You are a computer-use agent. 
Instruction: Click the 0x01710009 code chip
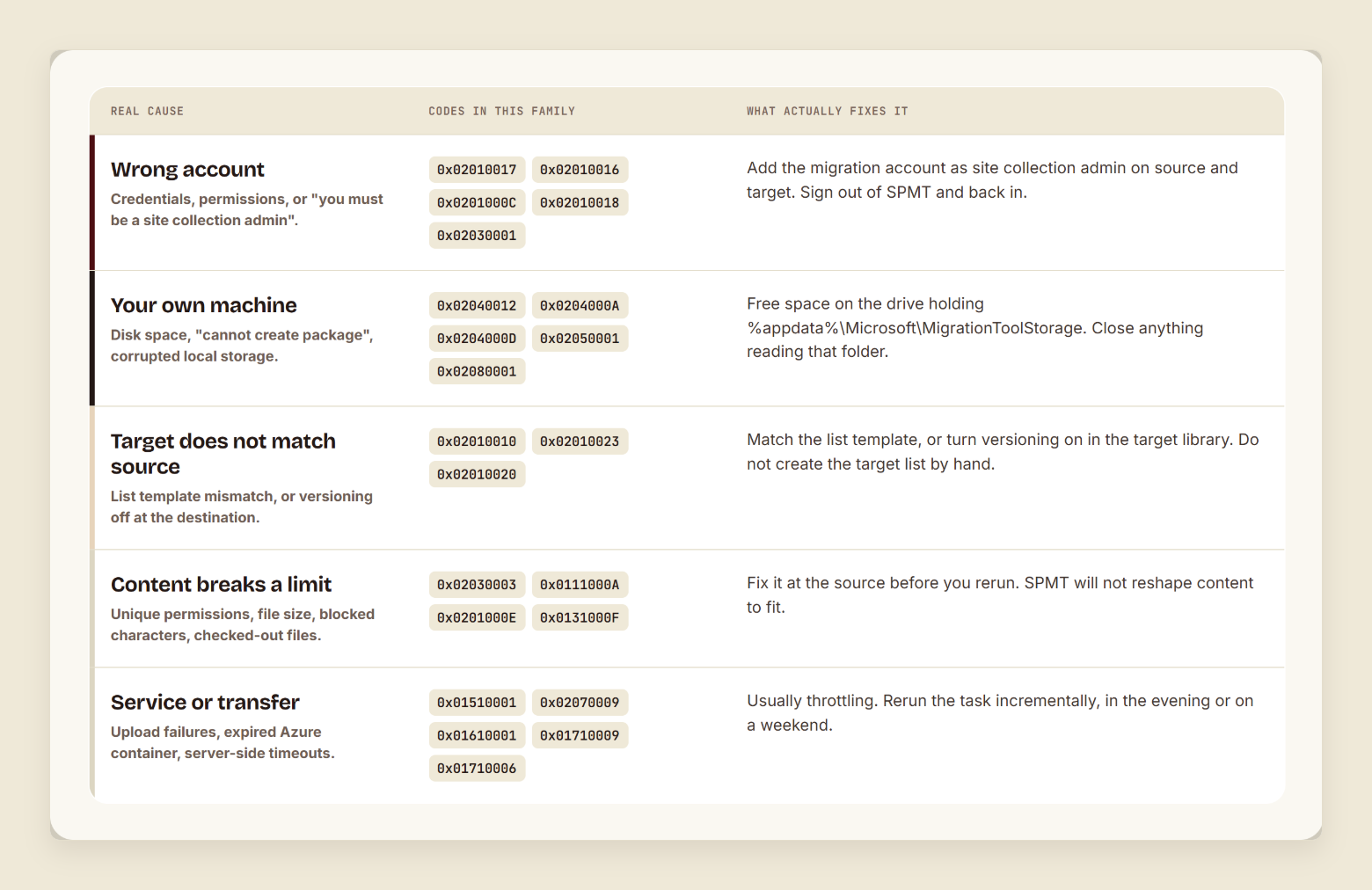point(580,735)
